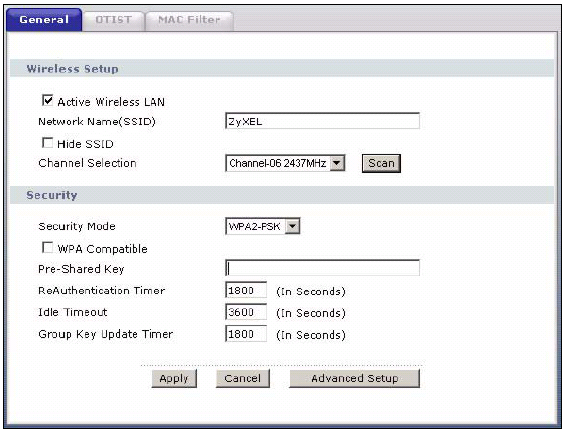
Task: Tick the WPA Compatible checkbox
Action: 48,248
